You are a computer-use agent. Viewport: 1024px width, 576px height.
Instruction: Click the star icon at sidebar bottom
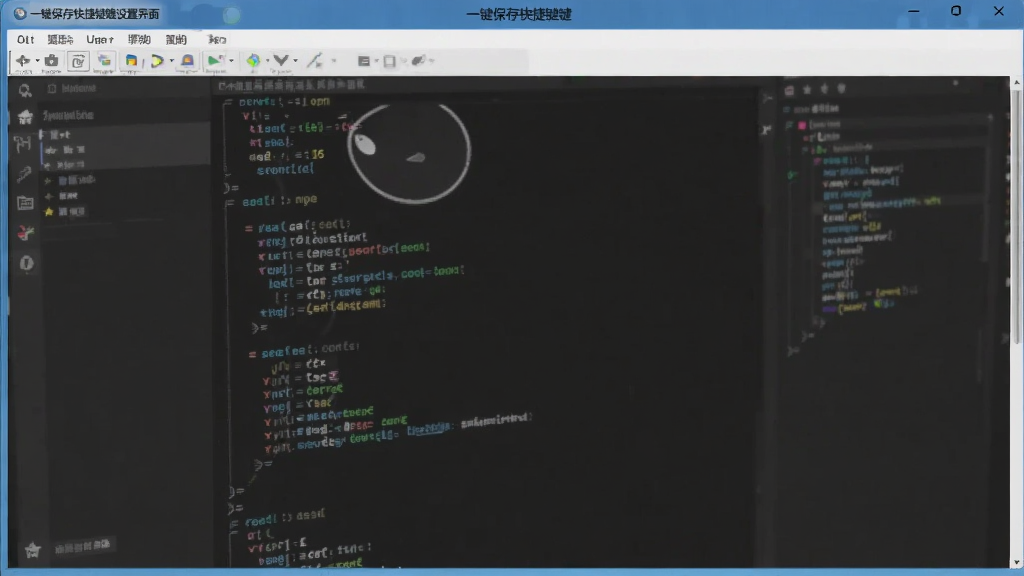[32, 551]
